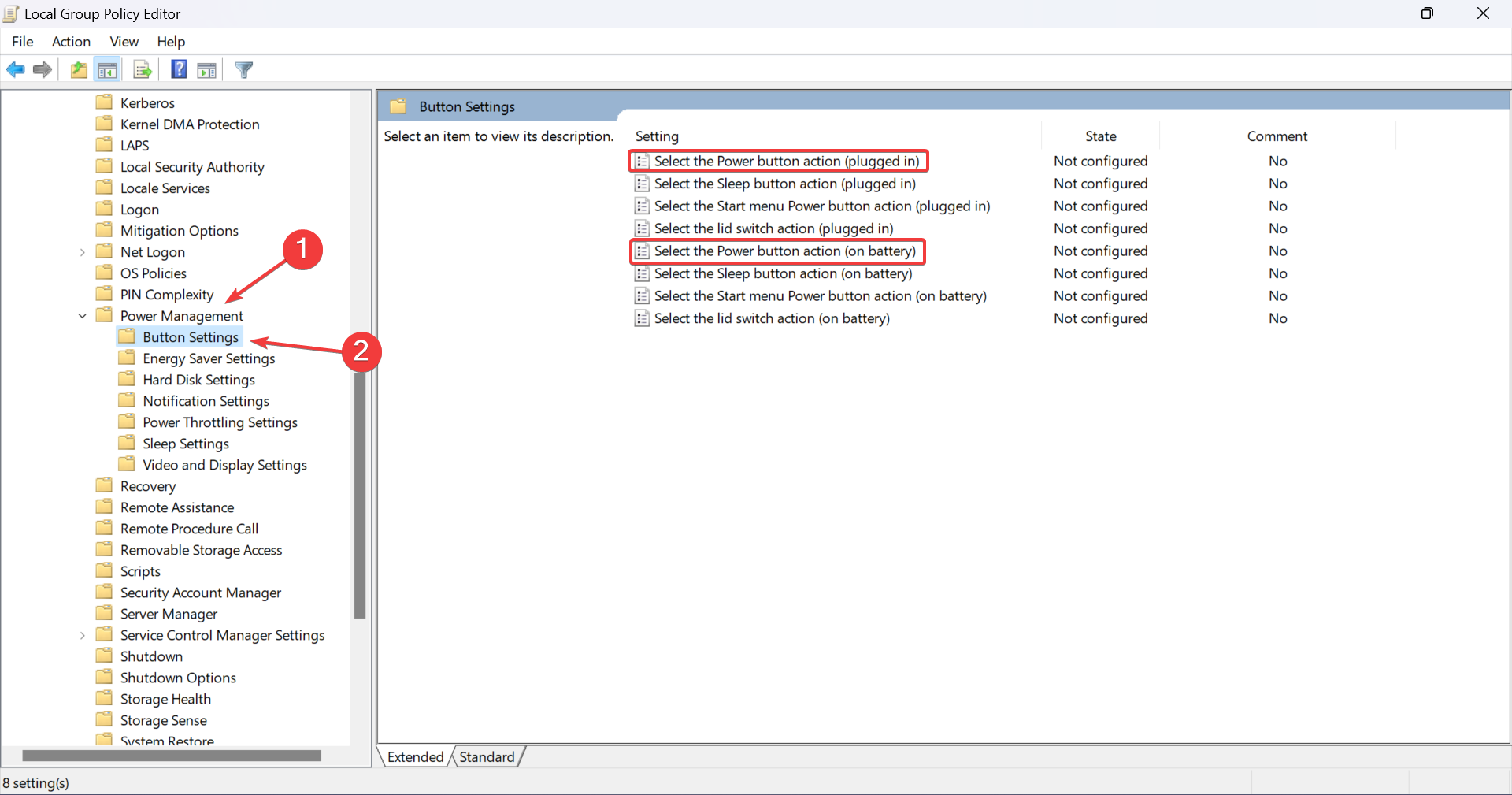
Task: Click the Recovery folder icon
Action: [104, 485]
